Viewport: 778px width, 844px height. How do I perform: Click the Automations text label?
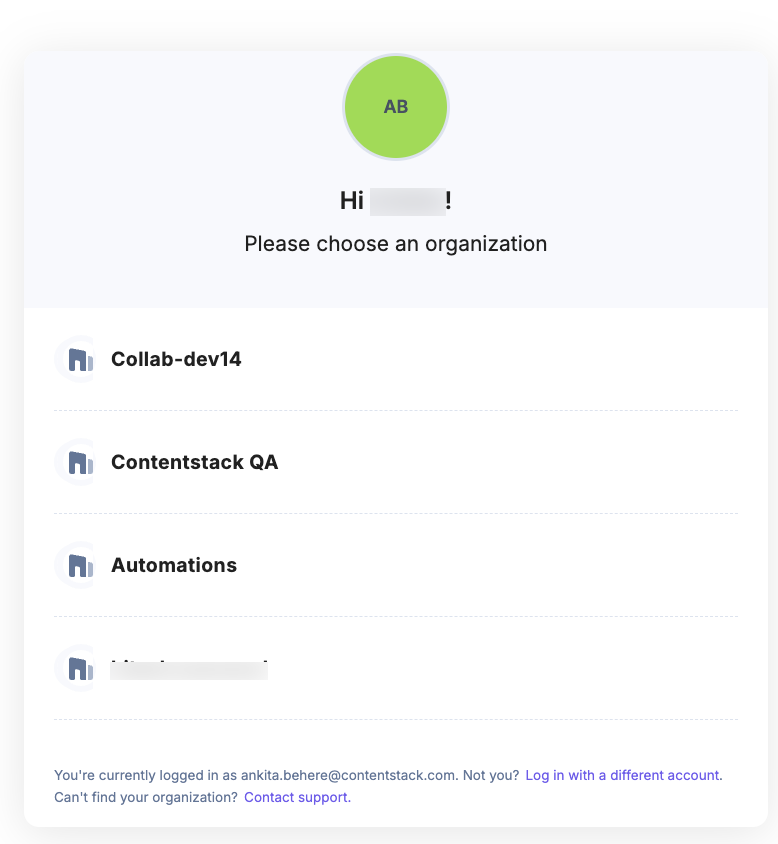pos(173,565)
